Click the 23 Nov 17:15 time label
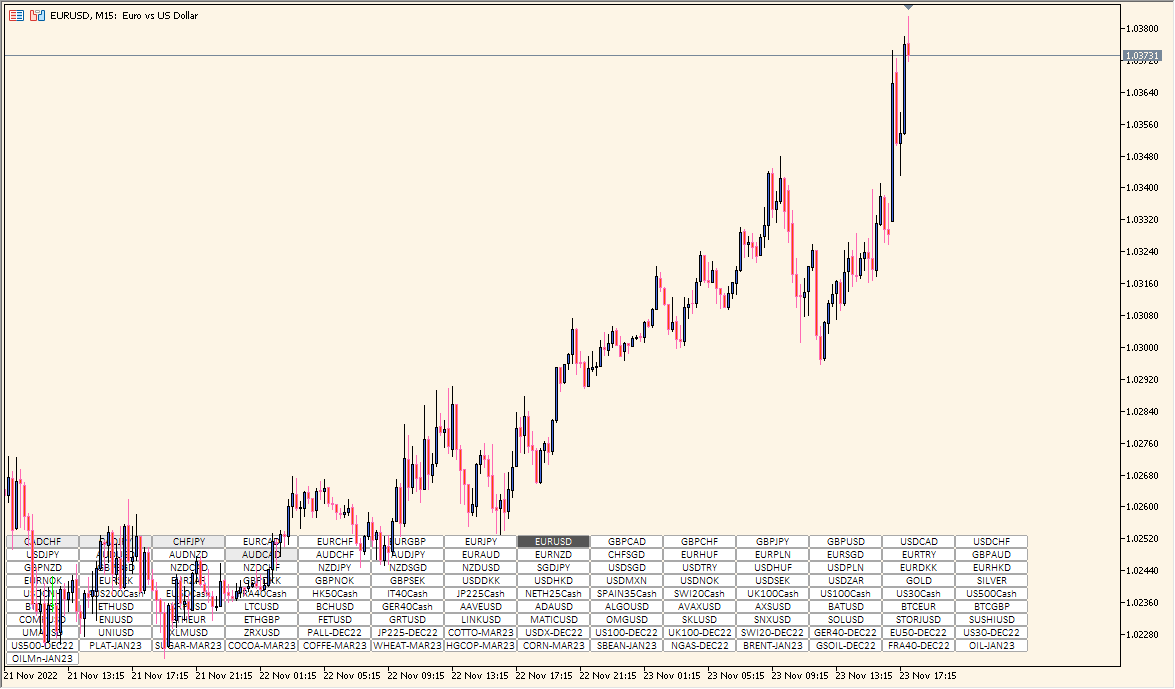The image size is (1175, 689). click(x=931, y=677)
